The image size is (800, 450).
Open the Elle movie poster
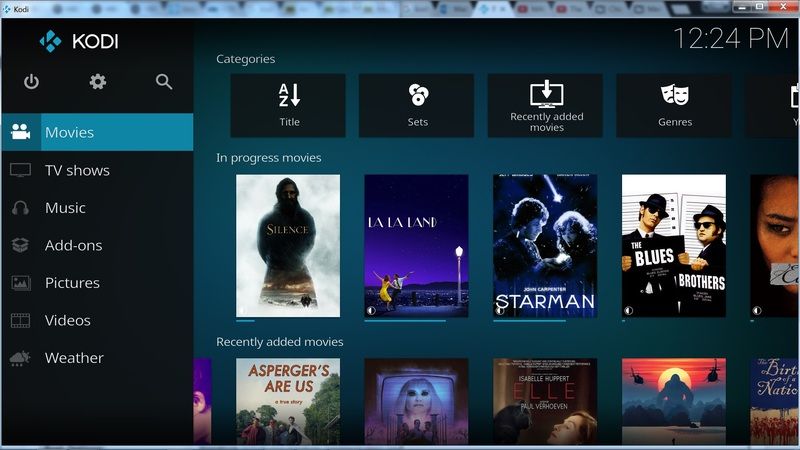[545, 402]
